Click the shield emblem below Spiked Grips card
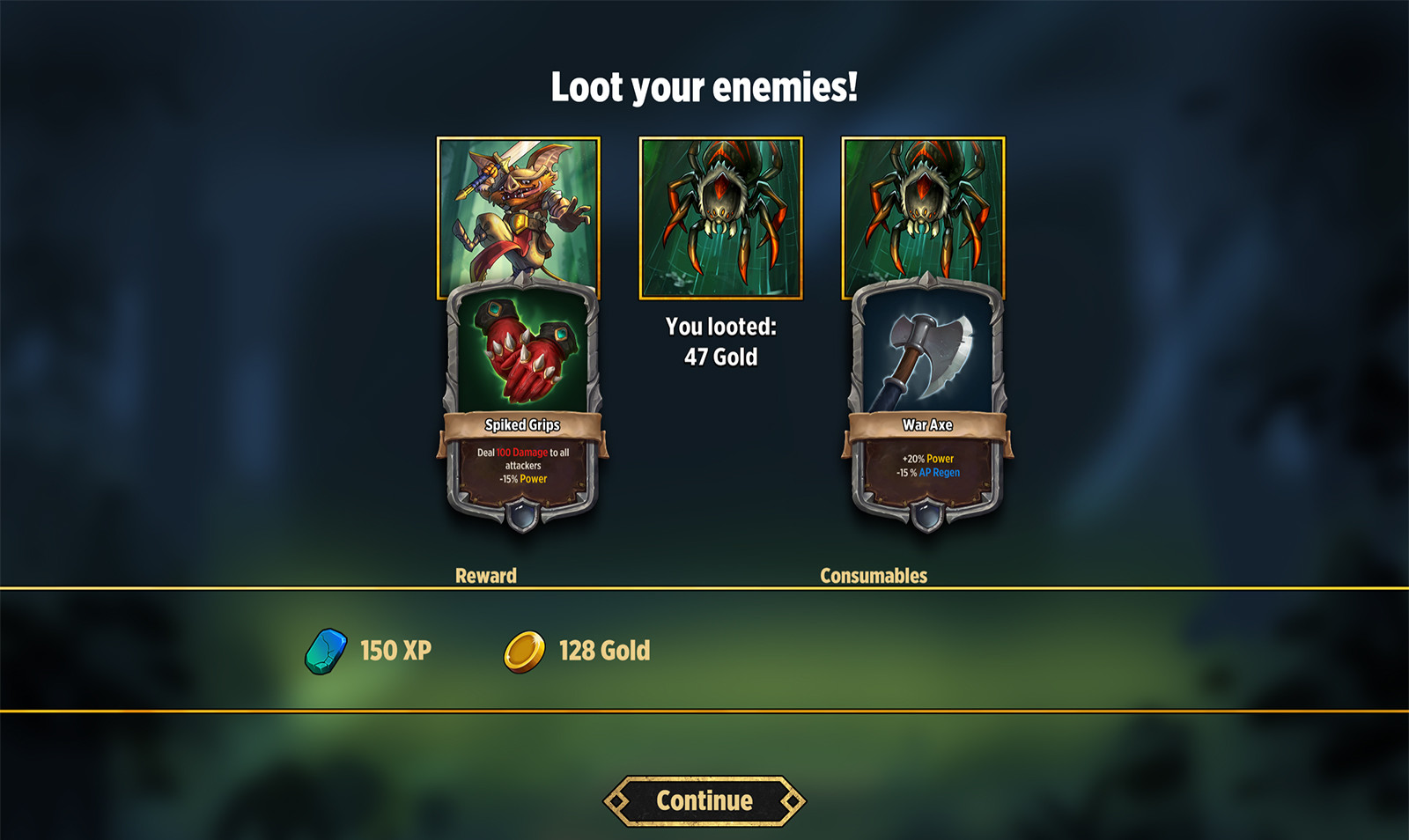The height and width of the screenshot is (840, 1409). 522,515
